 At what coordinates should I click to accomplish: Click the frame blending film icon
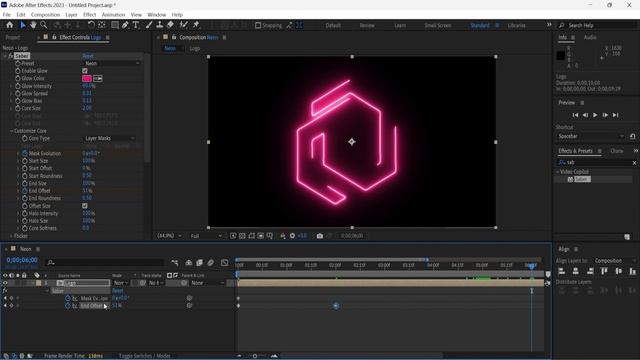199,262
